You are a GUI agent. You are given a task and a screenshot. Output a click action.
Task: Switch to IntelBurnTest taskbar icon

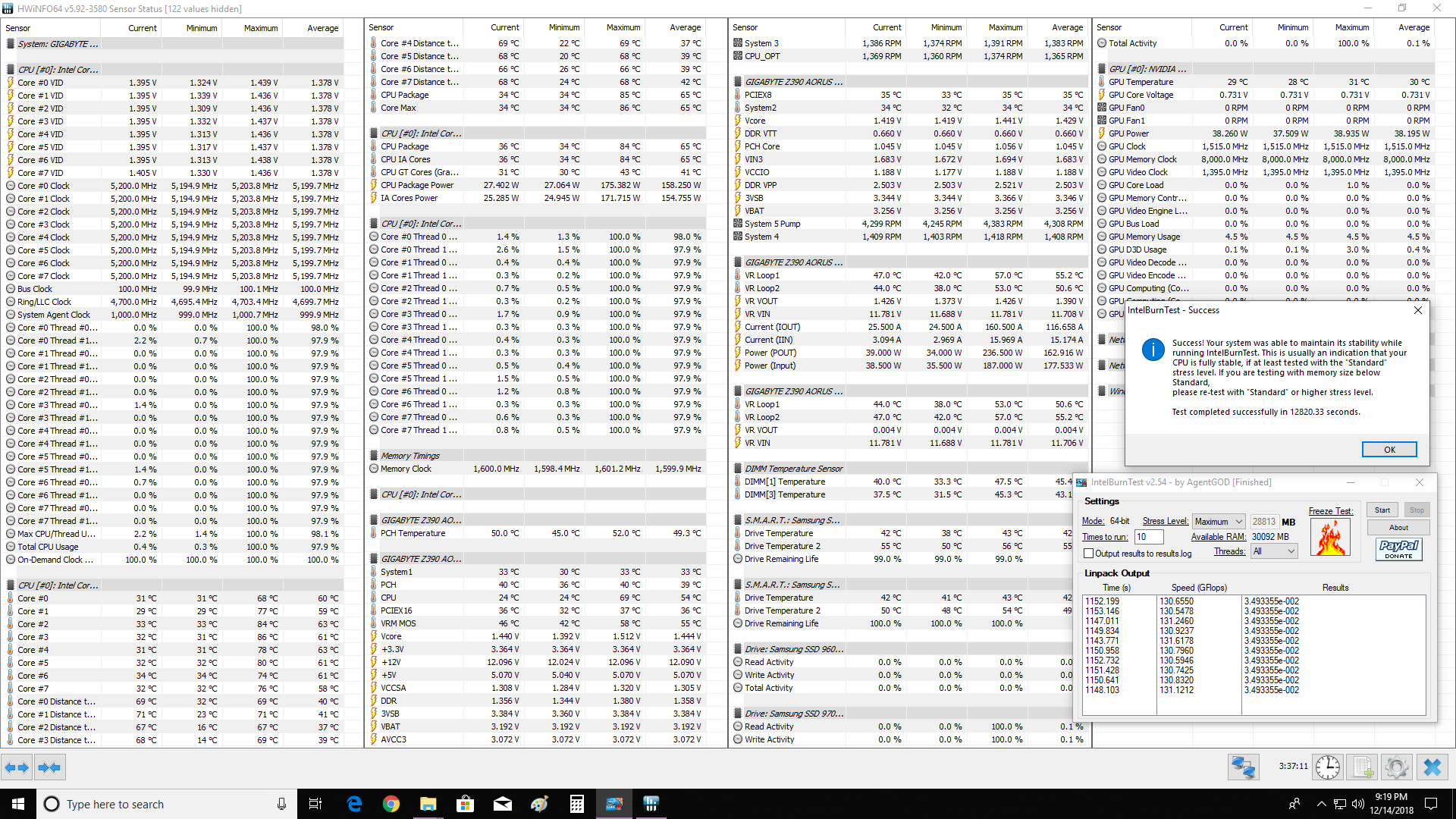614,804
